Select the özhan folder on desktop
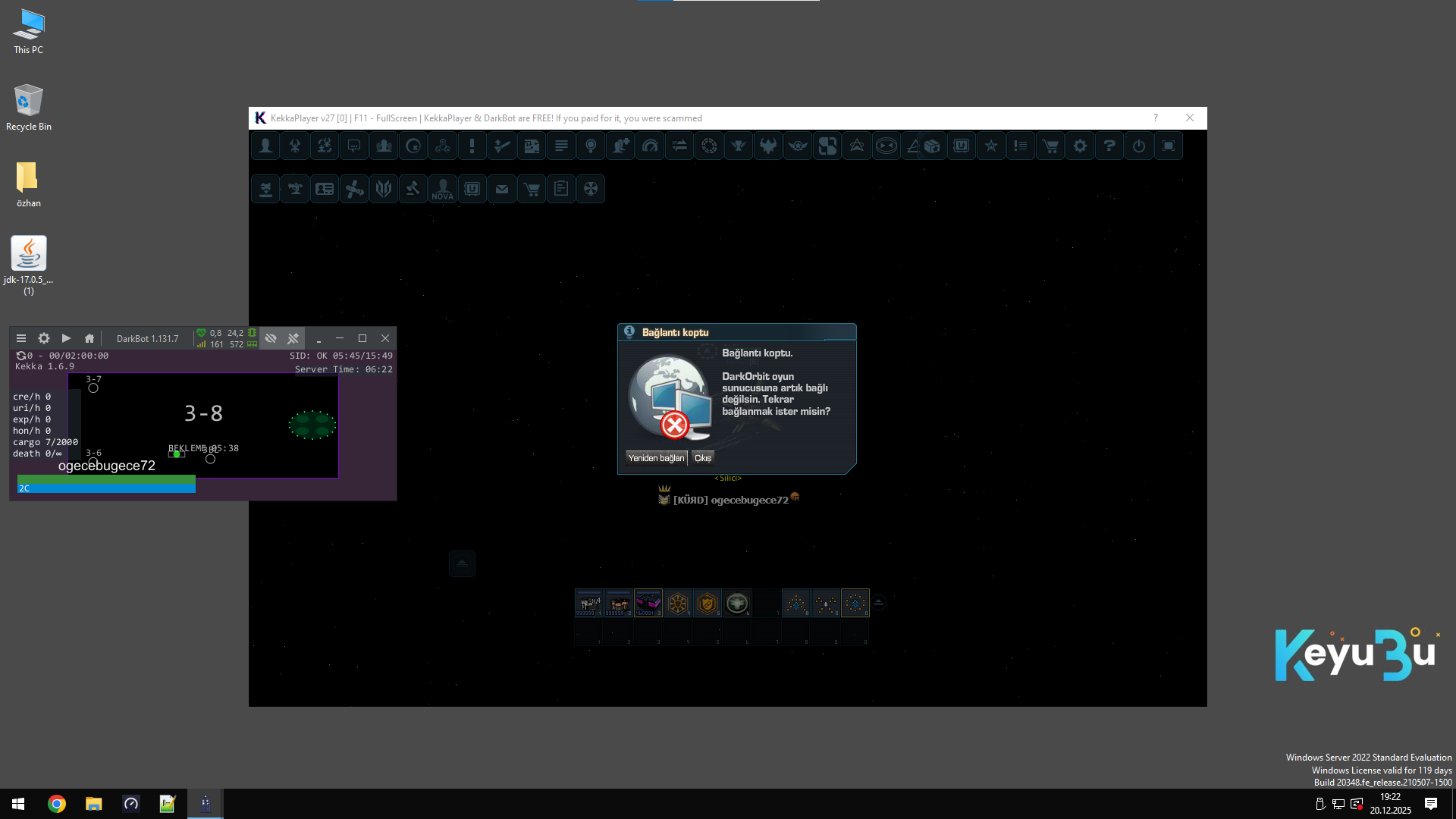Viewport: 1456px width, 819px height. [x=29, y=184]
